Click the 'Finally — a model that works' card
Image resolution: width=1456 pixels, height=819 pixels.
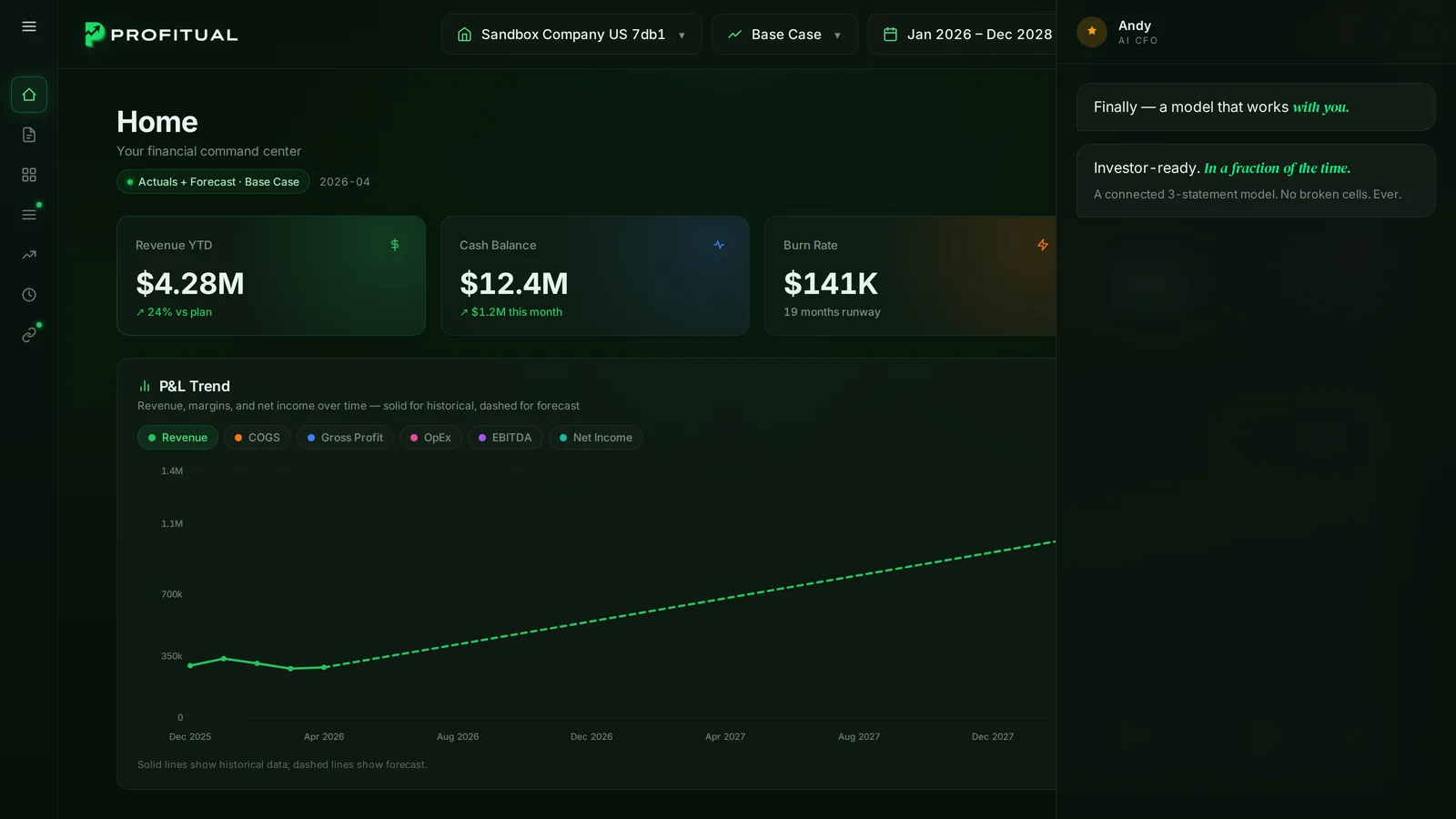click(x=1256, y=107)
